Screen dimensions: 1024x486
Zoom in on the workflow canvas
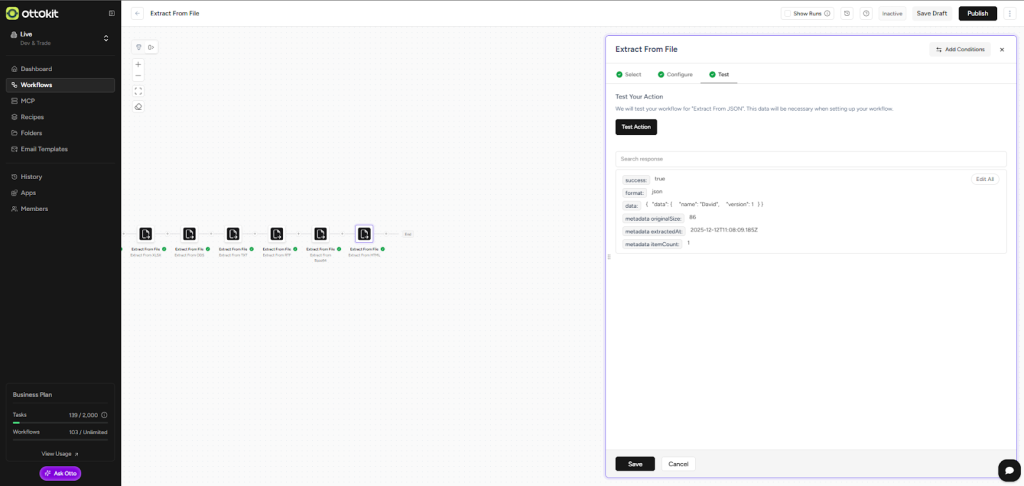(138, 64)
